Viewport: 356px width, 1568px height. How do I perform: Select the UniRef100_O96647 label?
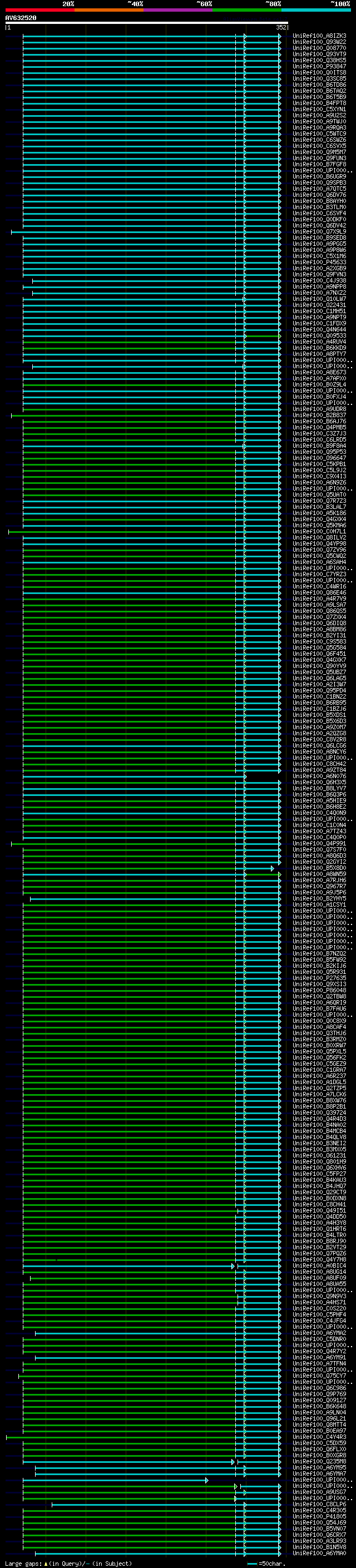click(x=319, y=458)
